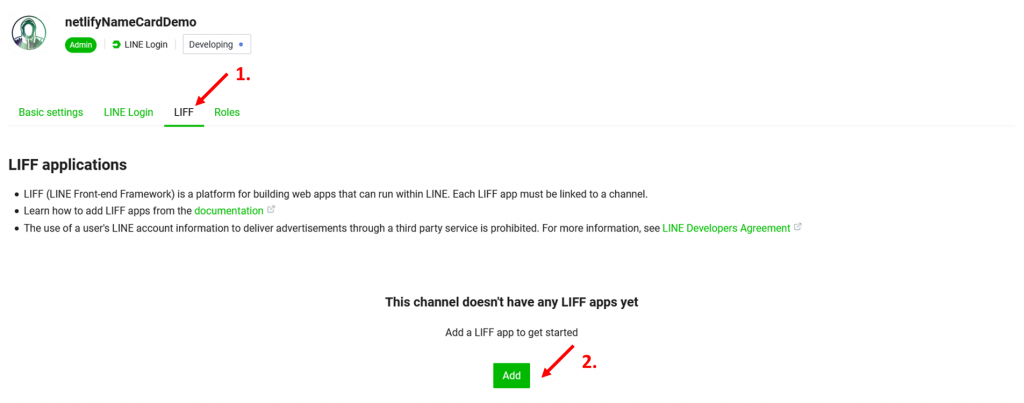Image resolution: width=1024 pixels, height=403 pixels.
Task: Open the Basic settings tab
Action: click(51, 112)
